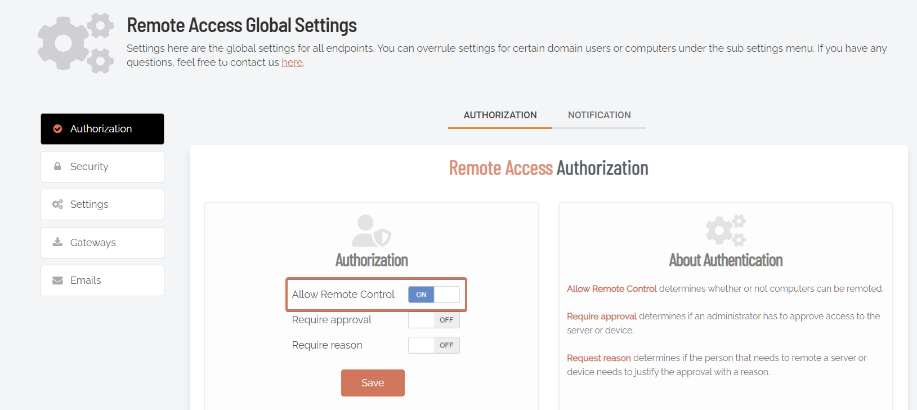The width and height of the screenshot is (917, 410).
Task: Open the Gateways sidebar section
Action: point(102,242)
